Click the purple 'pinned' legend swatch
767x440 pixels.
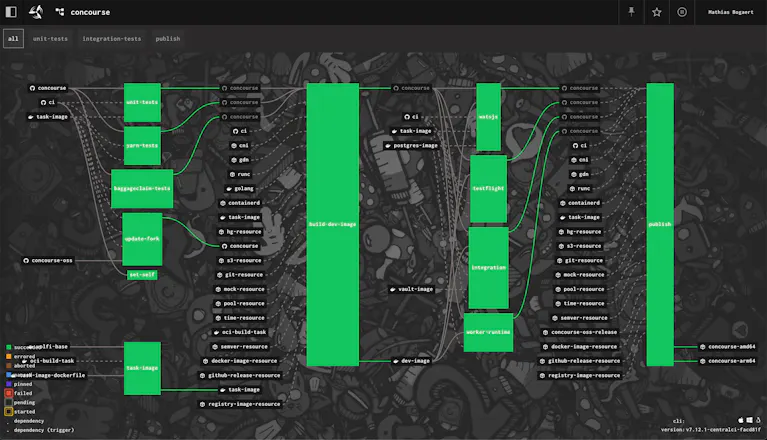point(9,384)
